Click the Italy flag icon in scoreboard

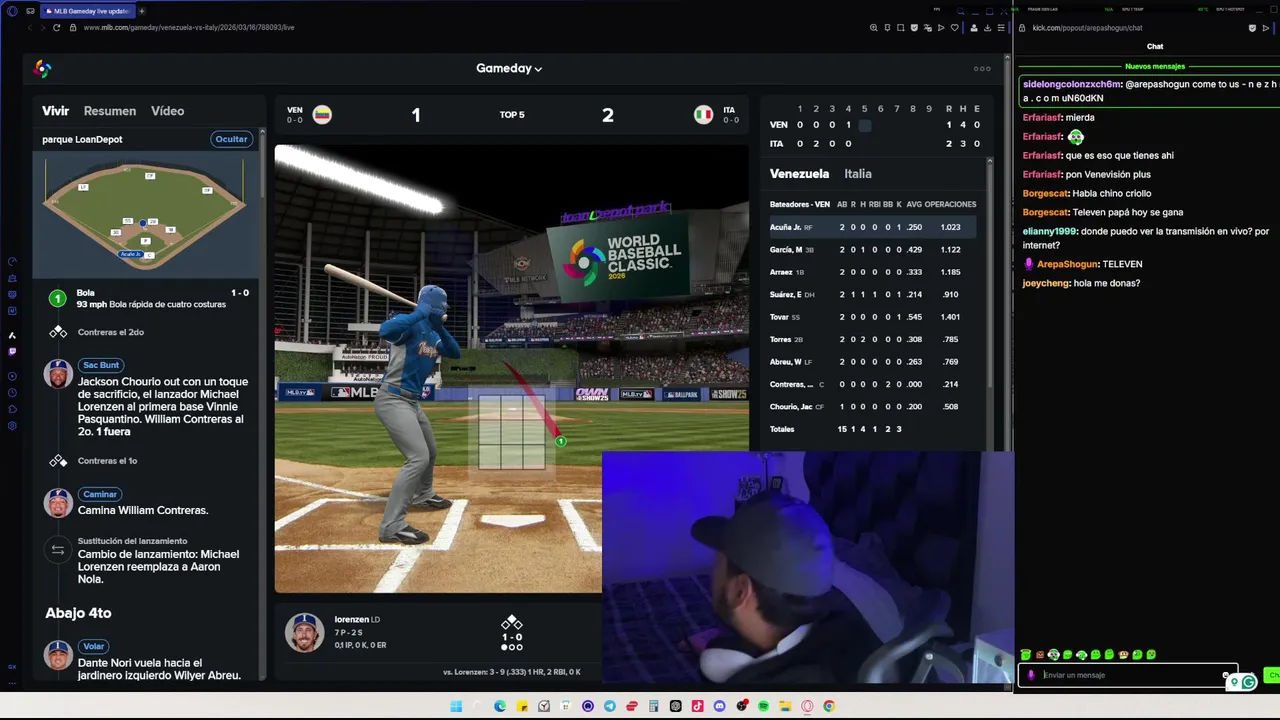[704, 114]
